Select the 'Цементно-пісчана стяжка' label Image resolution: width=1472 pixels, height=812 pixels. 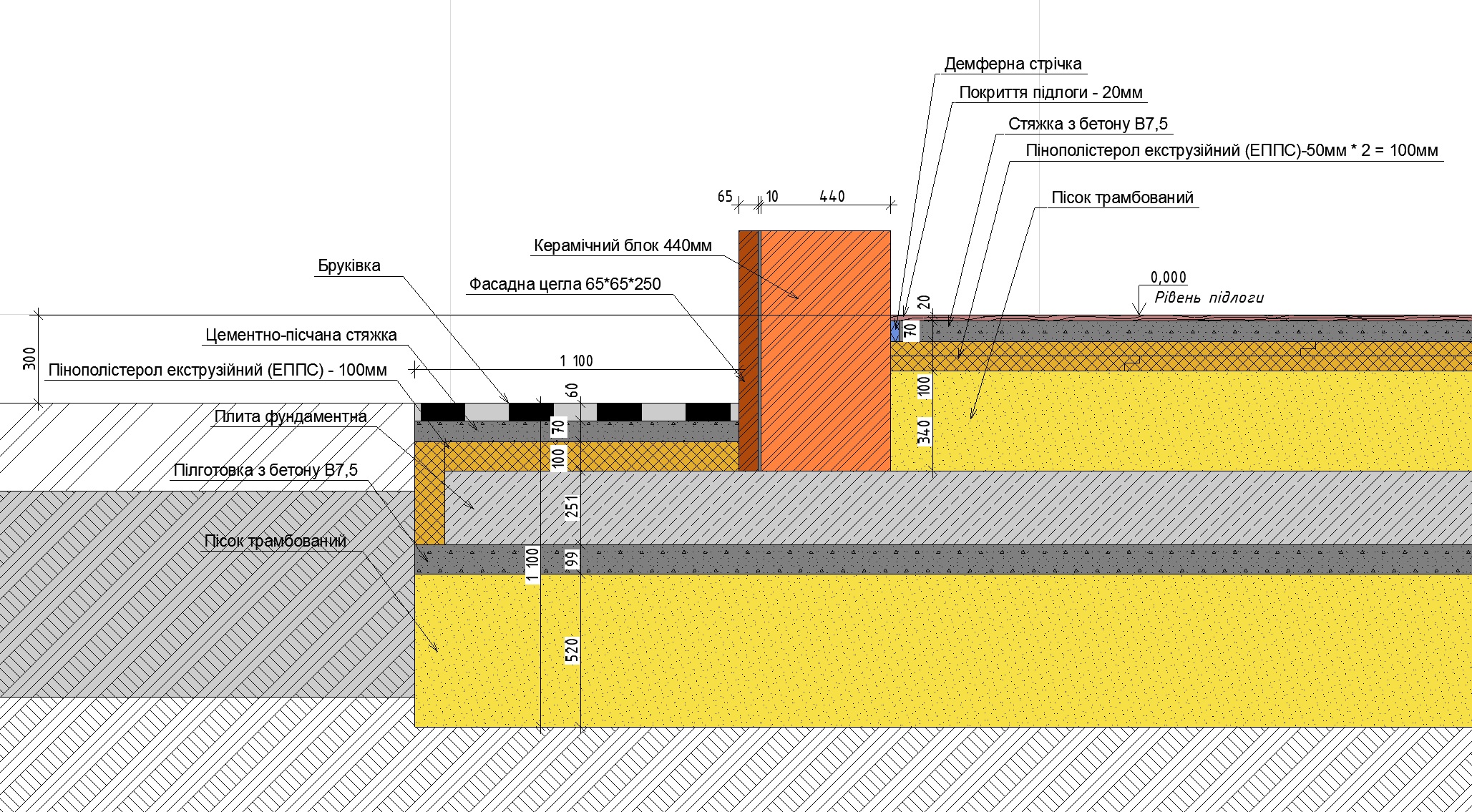[301, 335]
